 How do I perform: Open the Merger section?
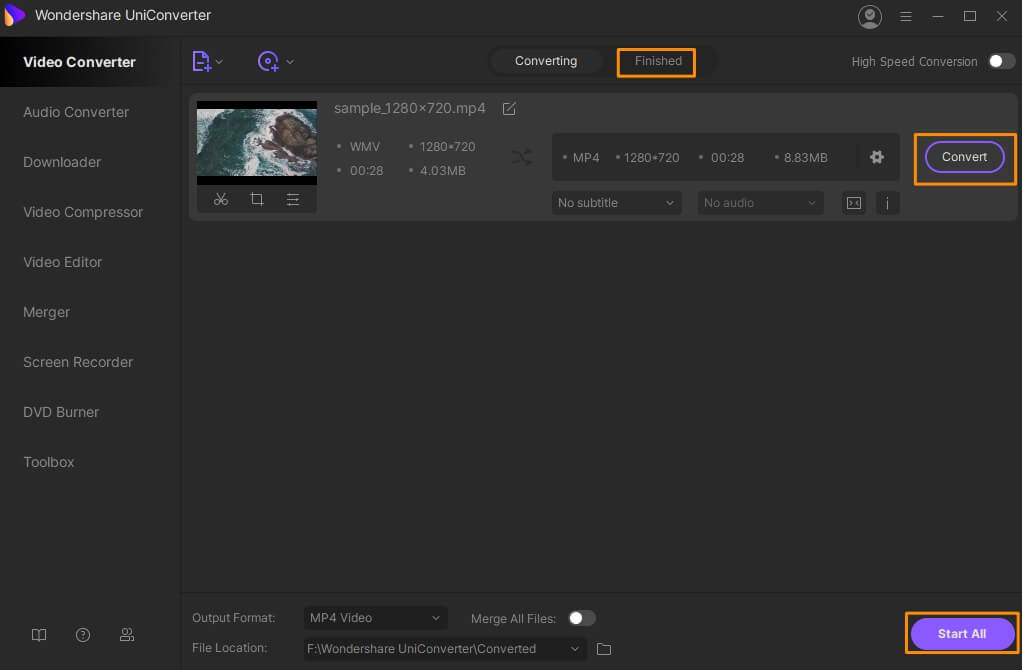point(46,312)
